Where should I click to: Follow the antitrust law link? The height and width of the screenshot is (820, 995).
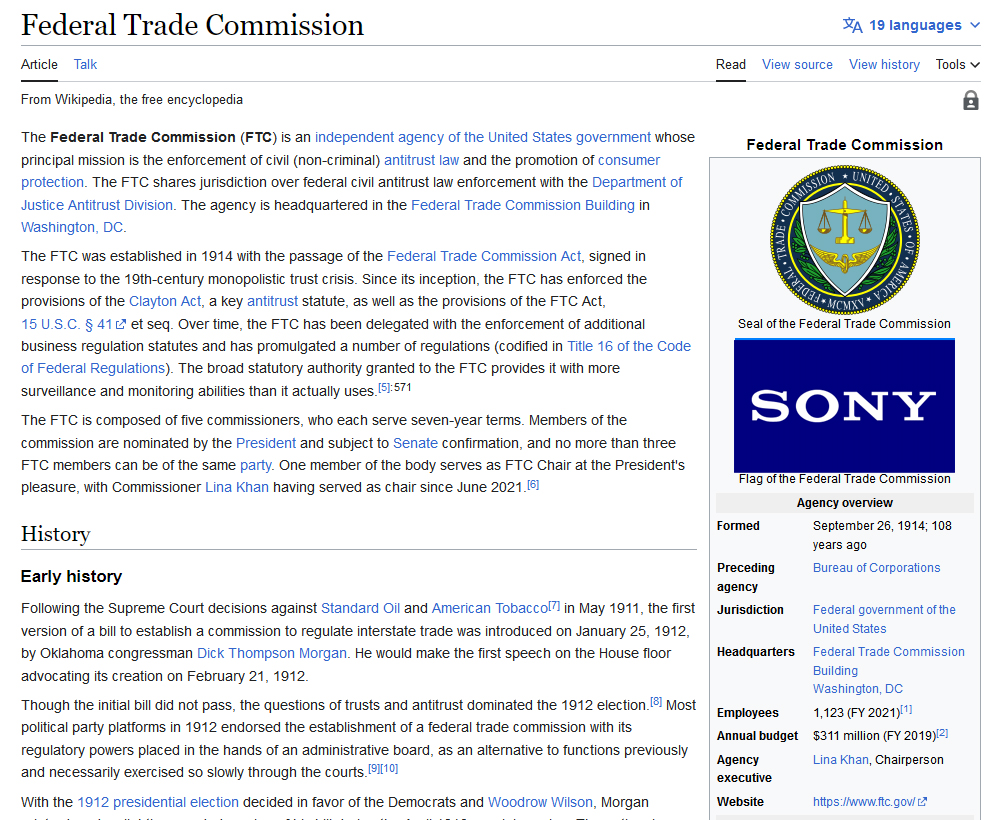tap(421, 160)
